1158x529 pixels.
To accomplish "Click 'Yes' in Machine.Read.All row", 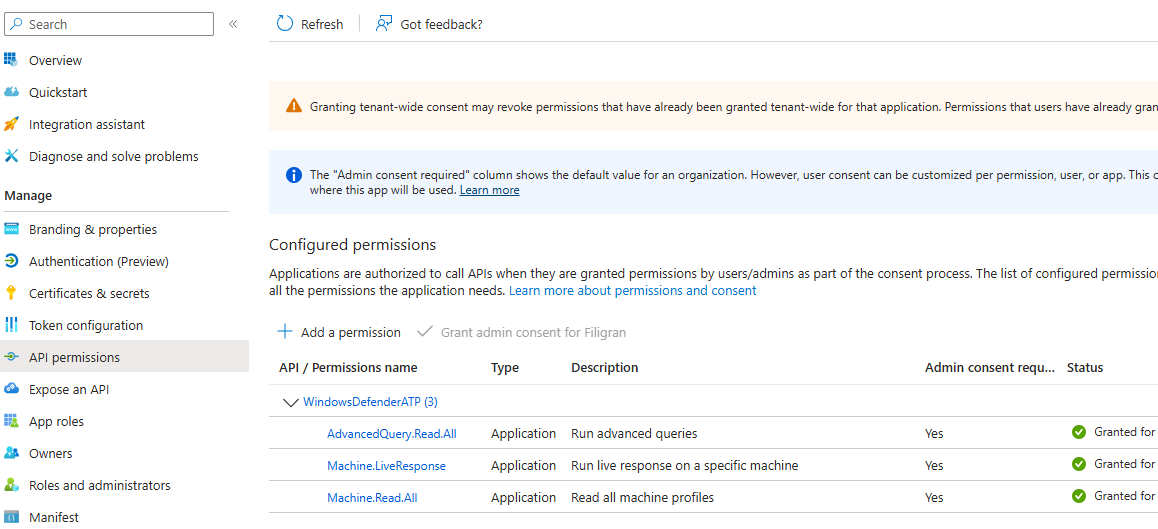I will point(934,497).
